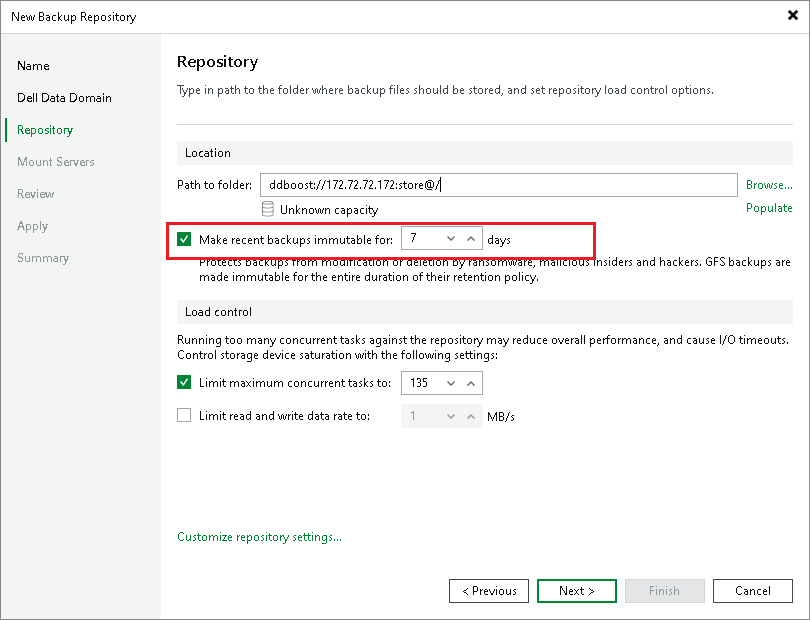The height and width of the screenshot is (620, 810).
Task: Click the database capacity icon
Action: (268, 209)
